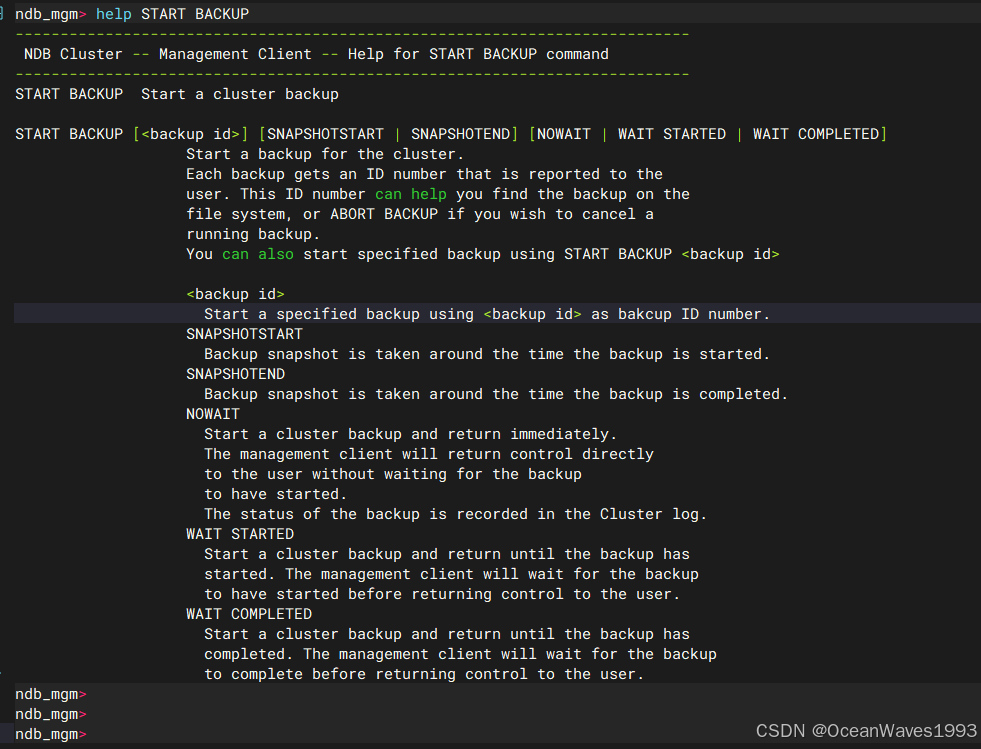This screenshot has width=981, height=749.
Task: Click 'The status of the backup is recorded' line
Action: (x=456, y=514)
